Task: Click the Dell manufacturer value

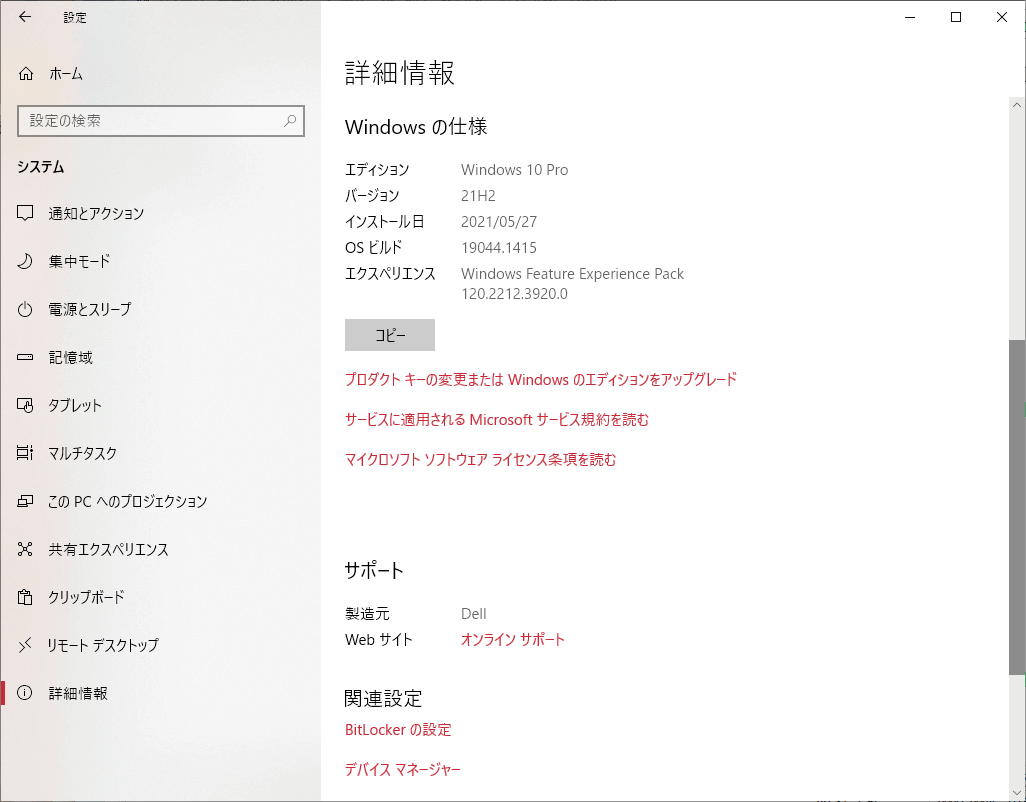Action: (474, 614)
